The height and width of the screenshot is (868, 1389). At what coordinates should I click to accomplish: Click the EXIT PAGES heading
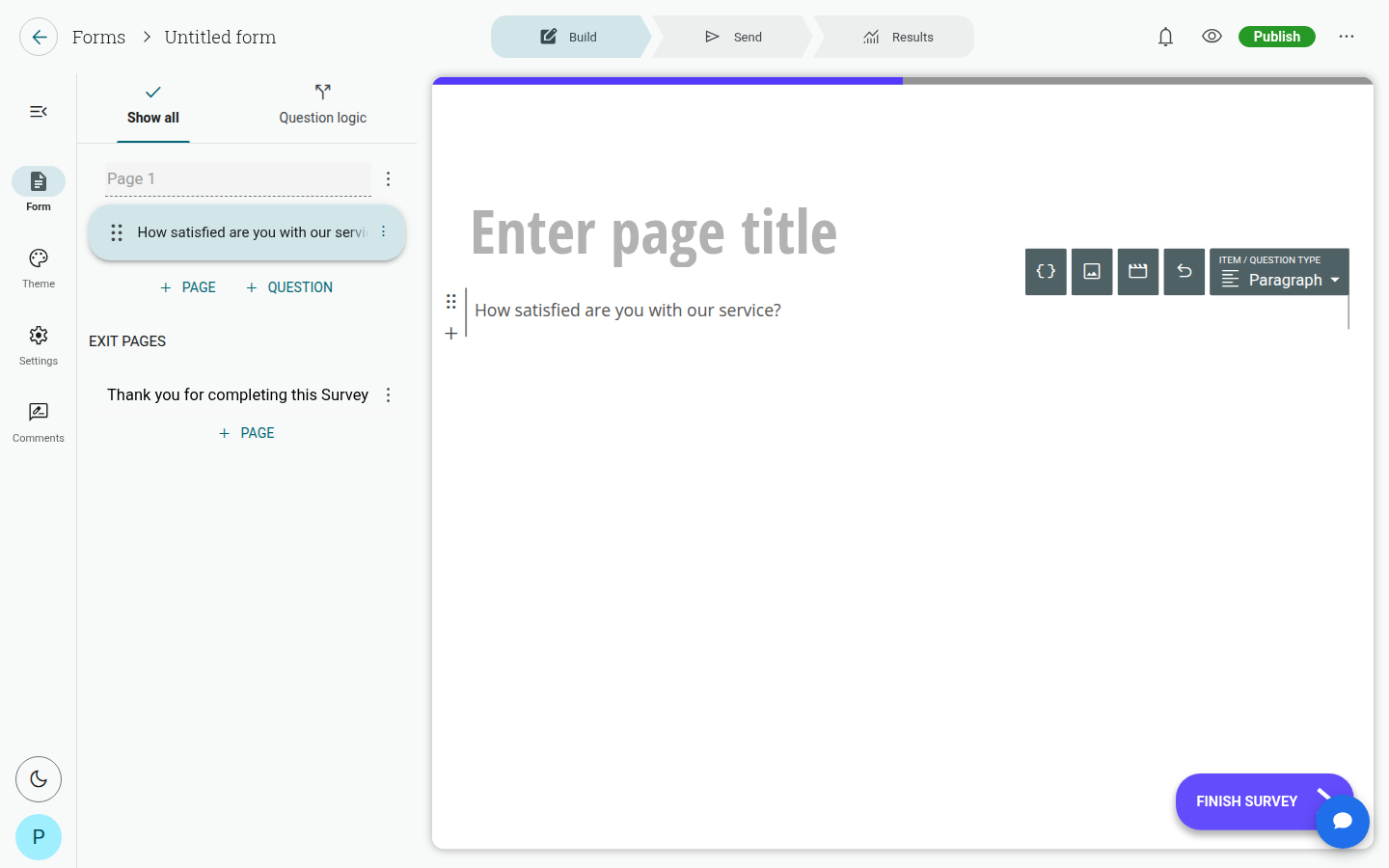[x=127, y=341]
